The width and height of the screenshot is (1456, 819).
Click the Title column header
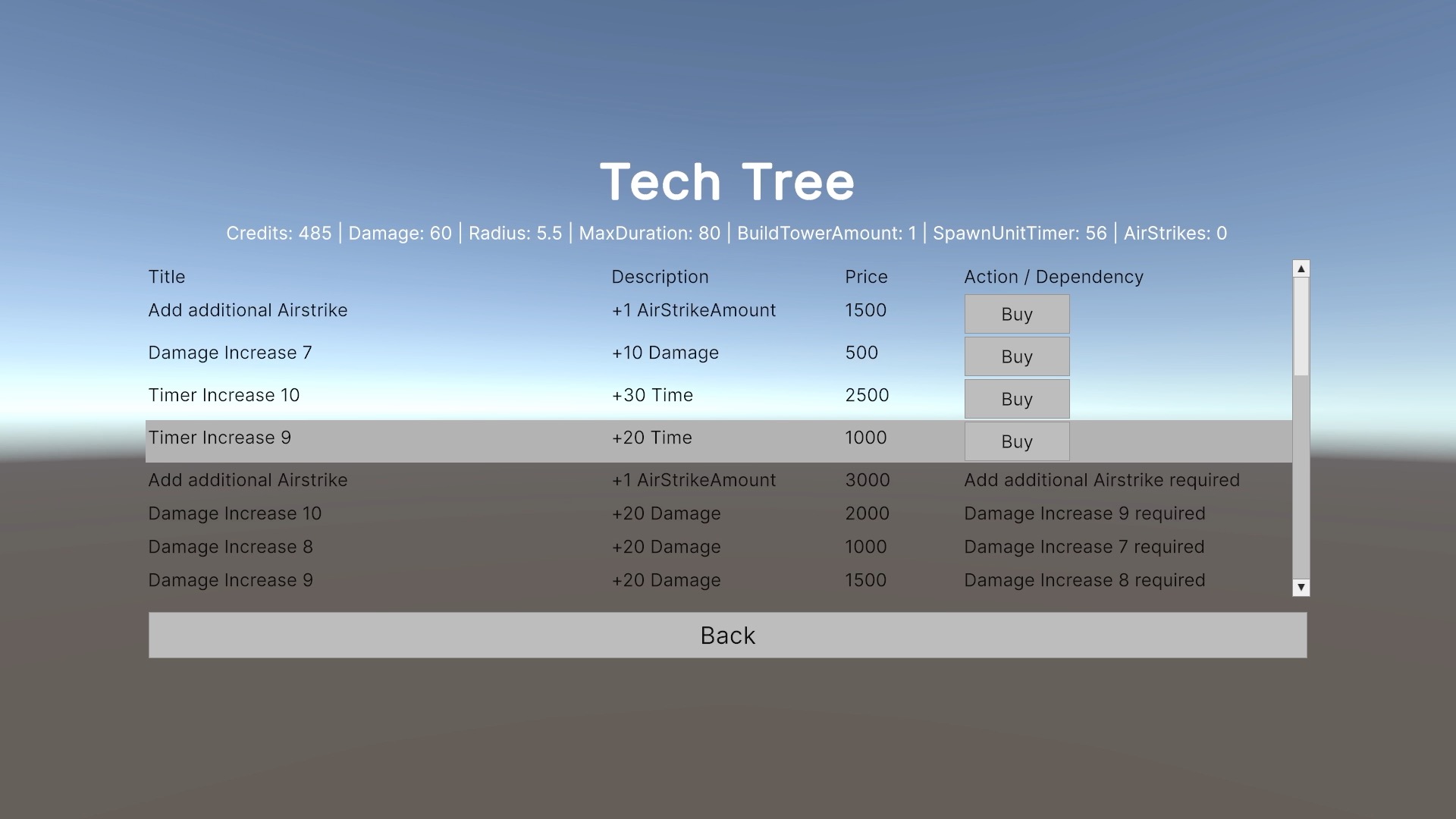(x=166, y=277)
